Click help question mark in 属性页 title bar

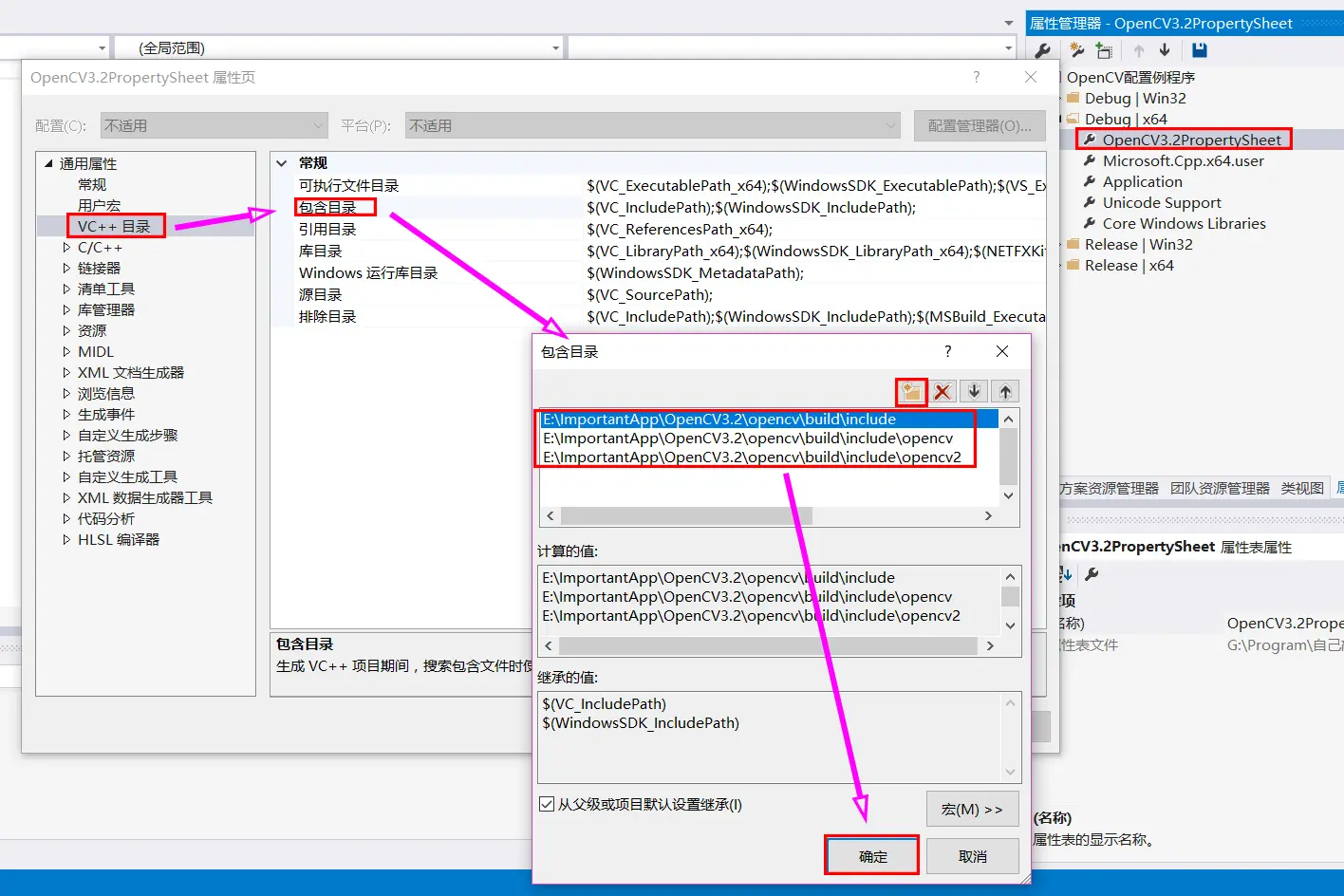pyautogui.click(x=976, y=77)
